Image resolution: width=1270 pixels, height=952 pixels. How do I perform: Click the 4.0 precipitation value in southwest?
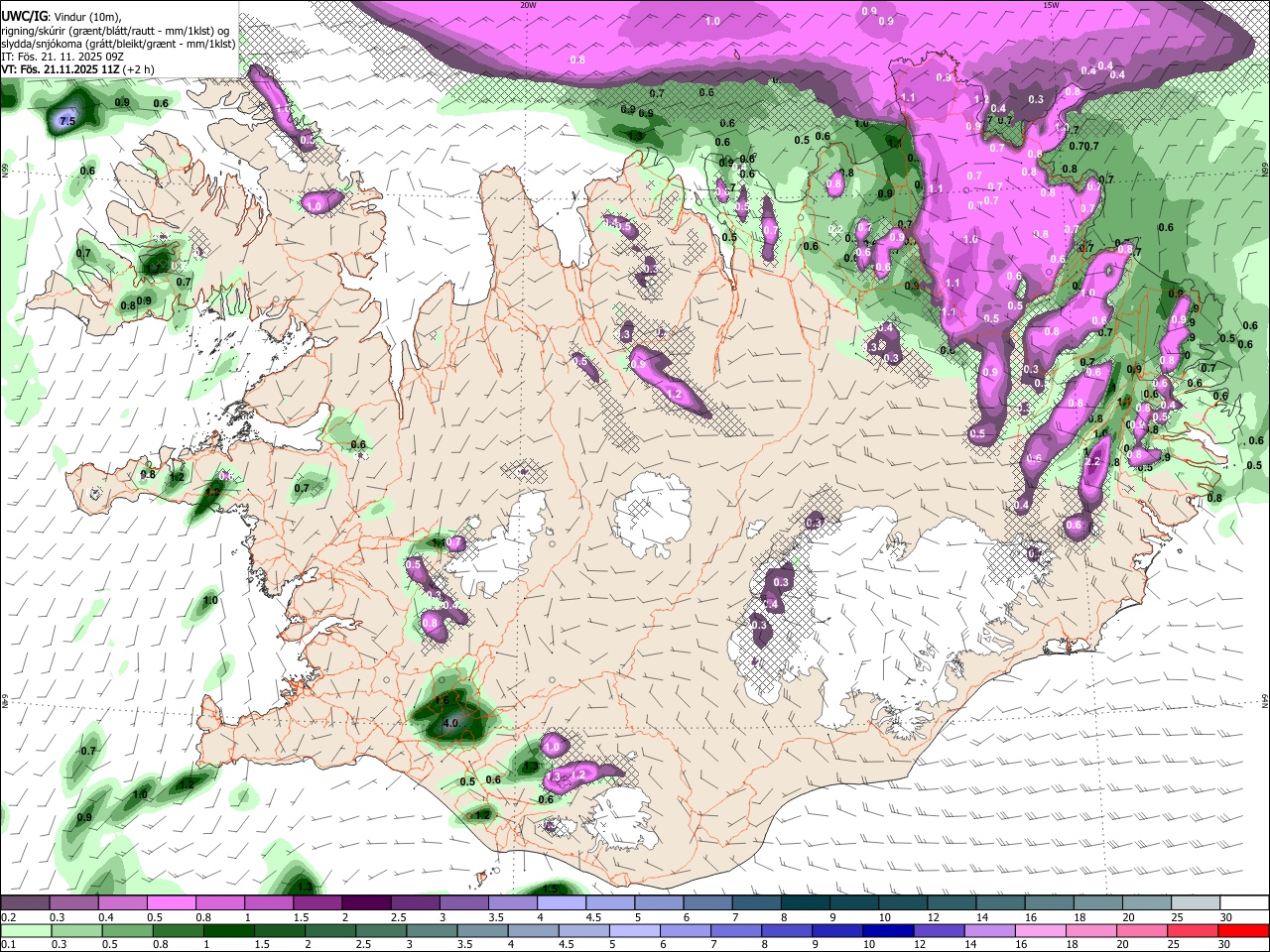click(449, 724)
